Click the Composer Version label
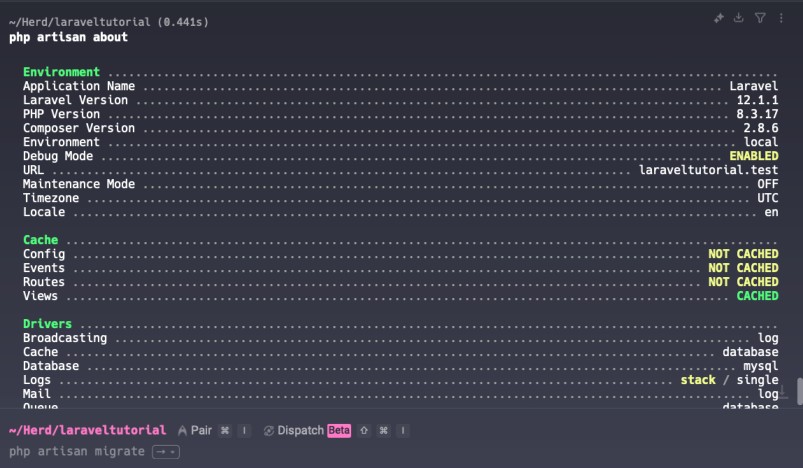The image size is (803, 468). click(x=79, y=128)
